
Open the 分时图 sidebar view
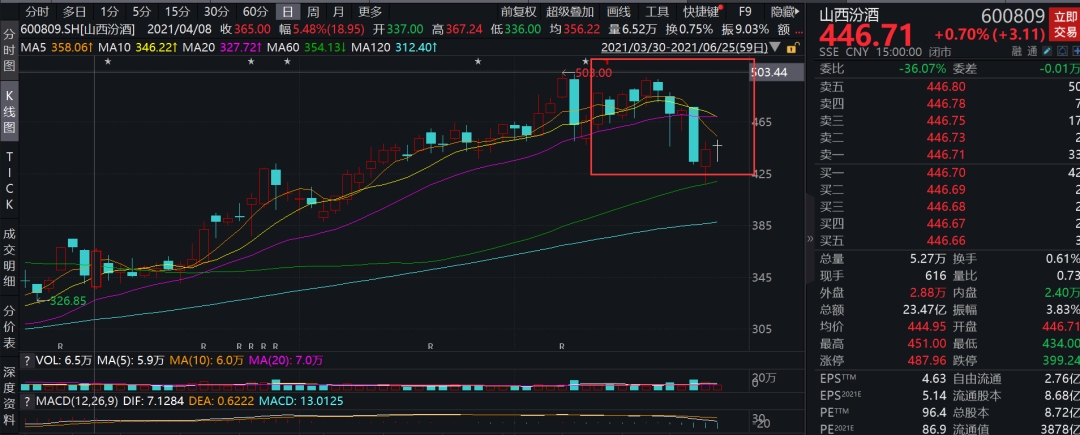pos(10,50)
